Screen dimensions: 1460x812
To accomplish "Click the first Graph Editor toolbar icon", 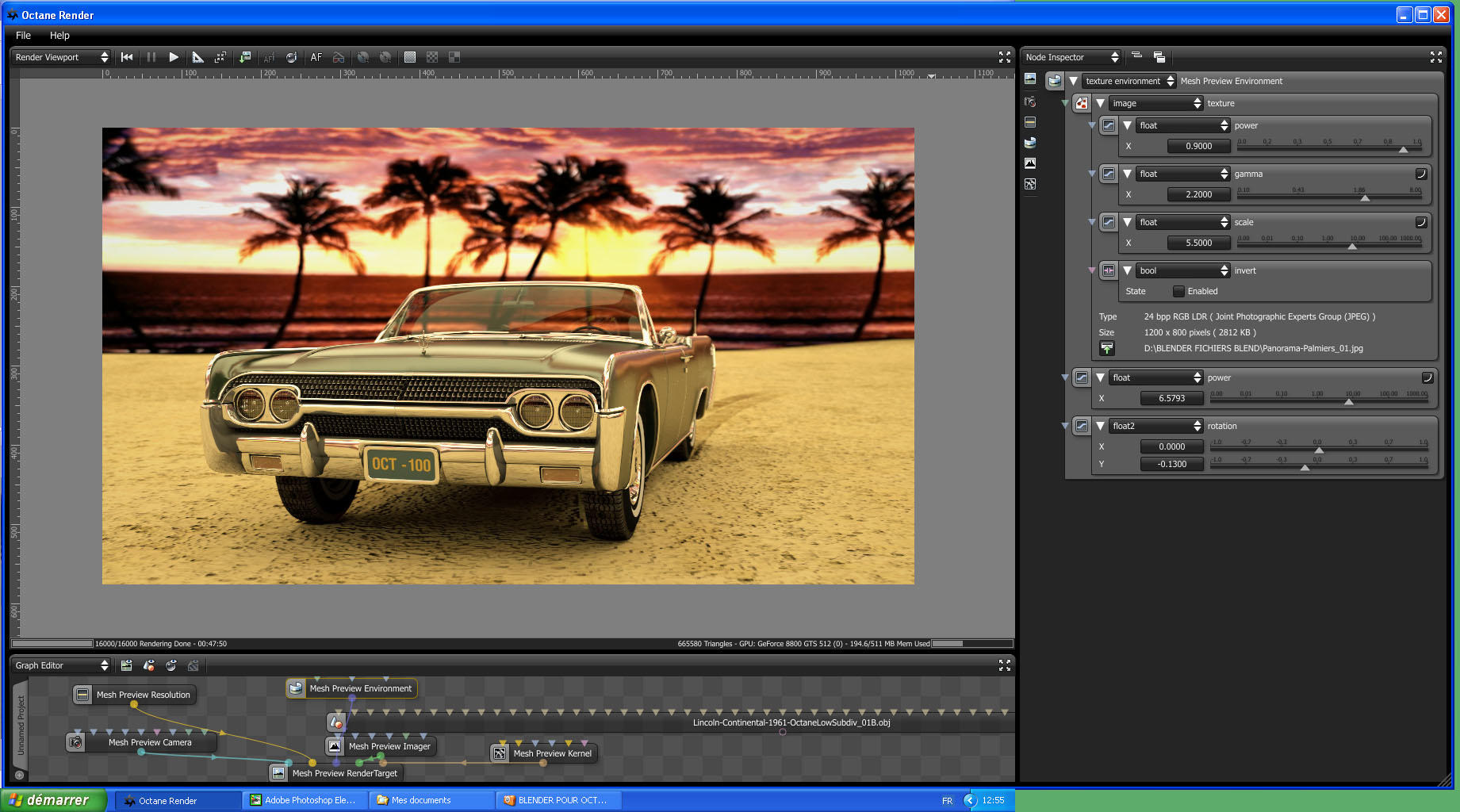I will point(126,665).
